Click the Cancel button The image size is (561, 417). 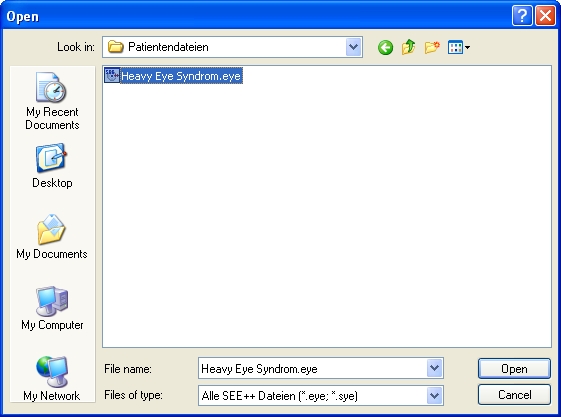[x=514, y=394]
